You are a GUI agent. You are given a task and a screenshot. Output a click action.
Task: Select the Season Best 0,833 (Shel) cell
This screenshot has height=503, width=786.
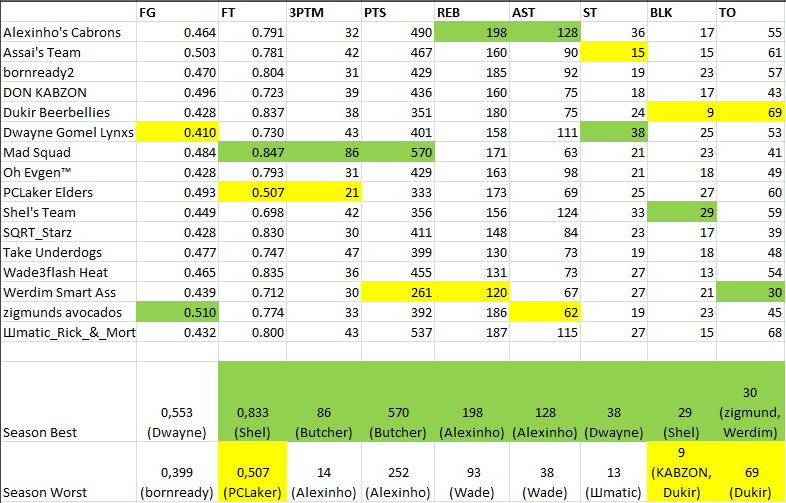click(x=253, y=402)
